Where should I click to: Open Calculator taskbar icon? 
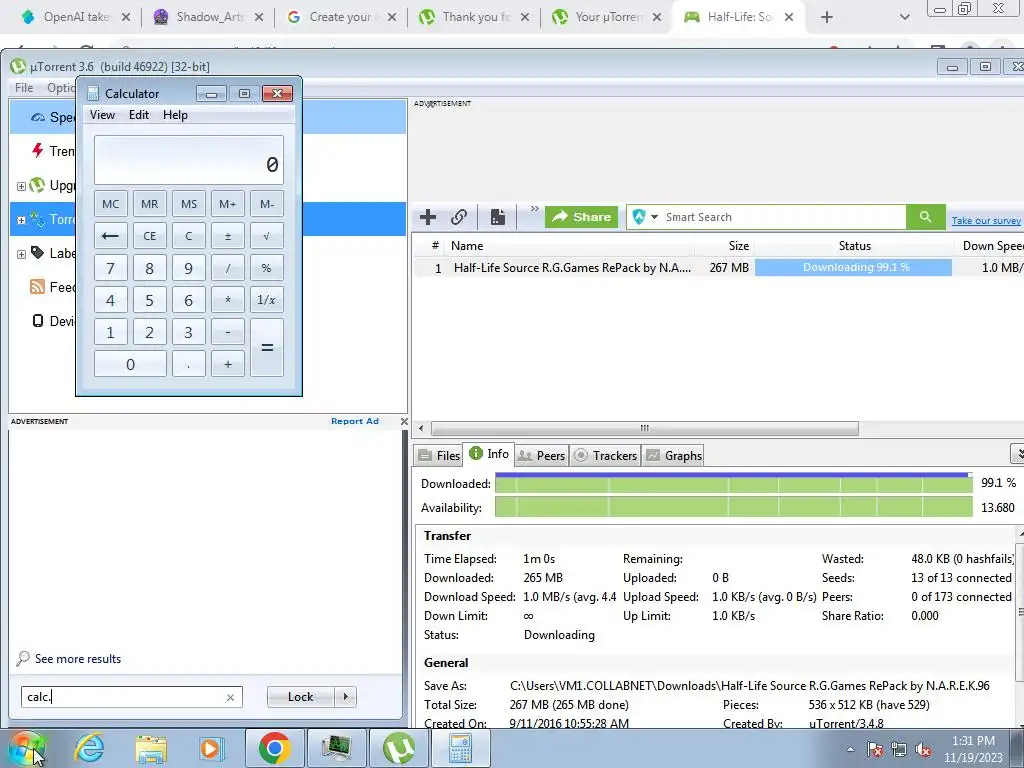[460, 748]
